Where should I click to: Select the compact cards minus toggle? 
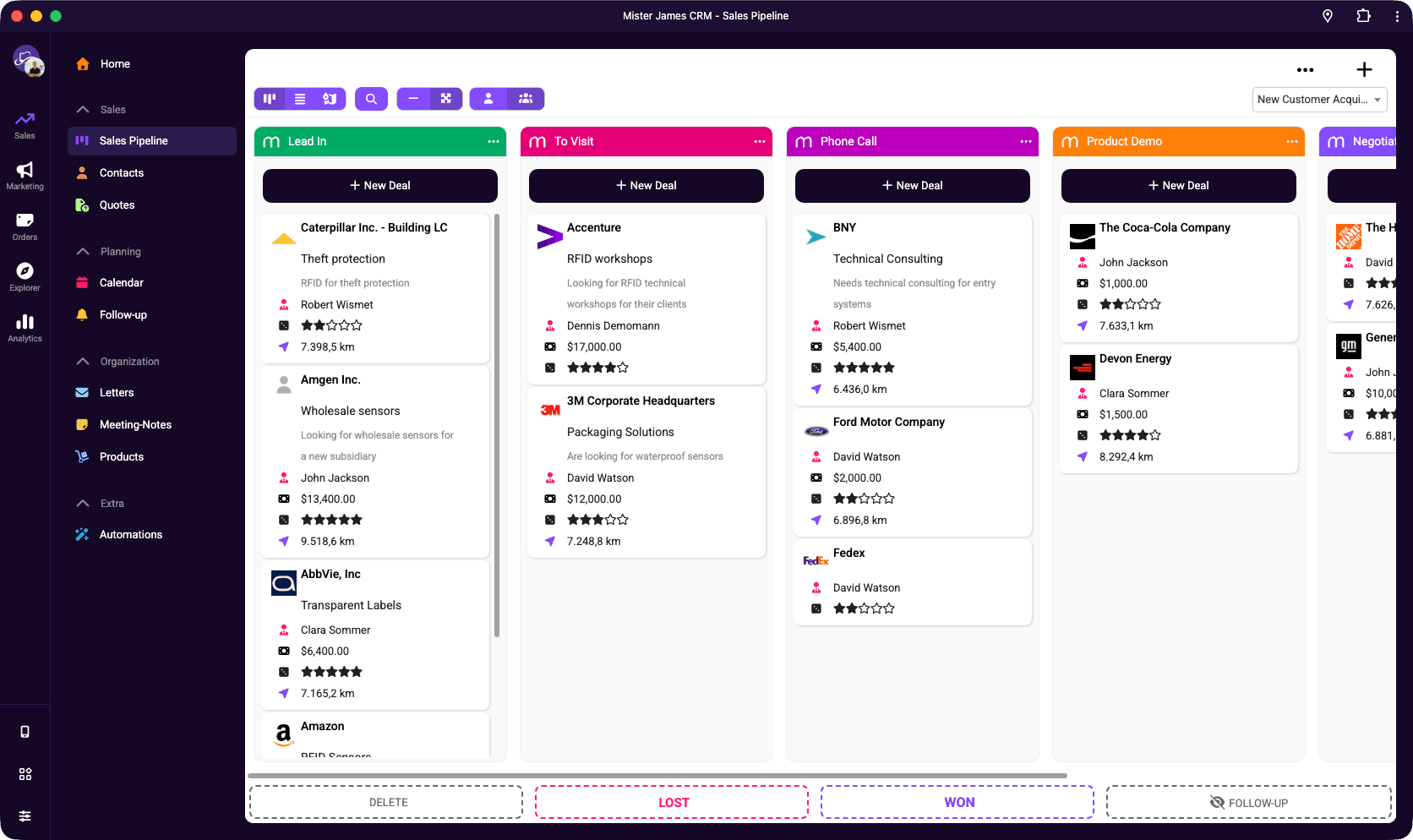413,99
